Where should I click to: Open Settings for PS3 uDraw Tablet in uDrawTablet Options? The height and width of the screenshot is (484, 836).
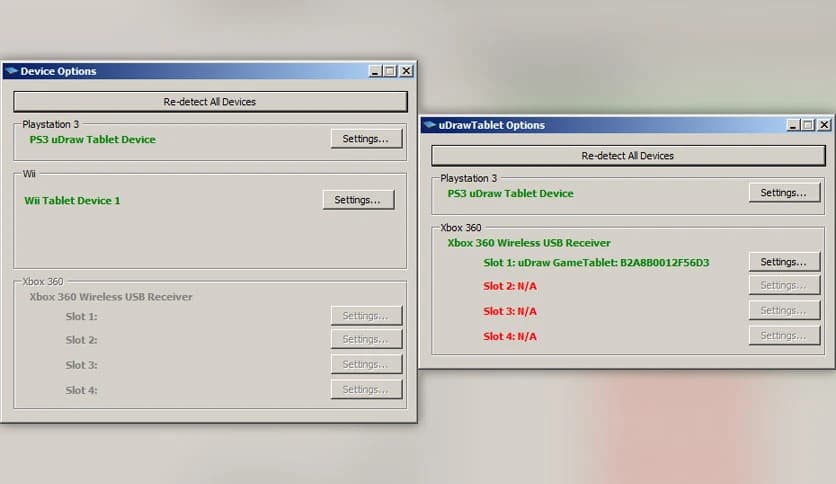784,192
